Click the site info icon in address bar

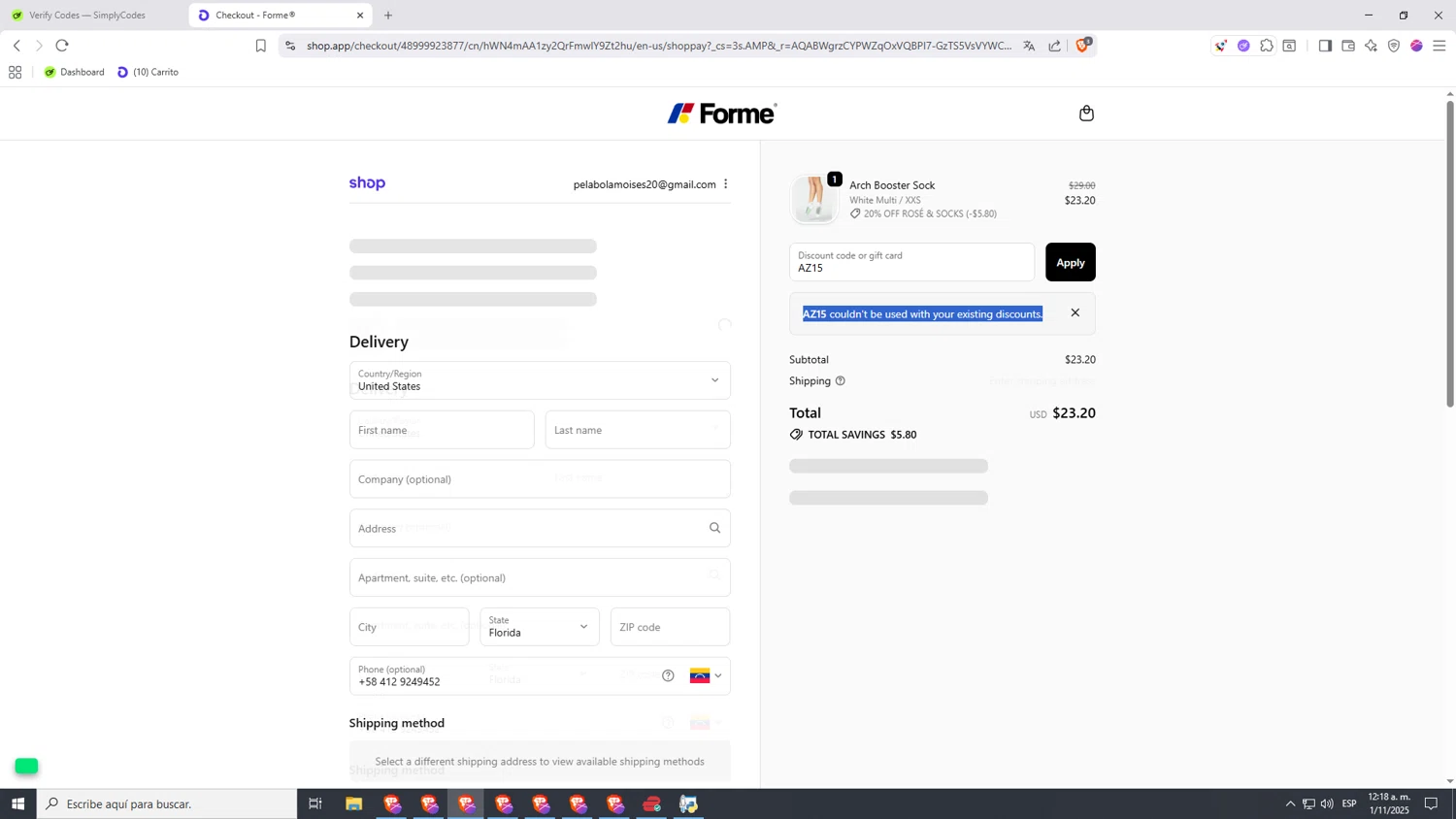tap(290, 46)
